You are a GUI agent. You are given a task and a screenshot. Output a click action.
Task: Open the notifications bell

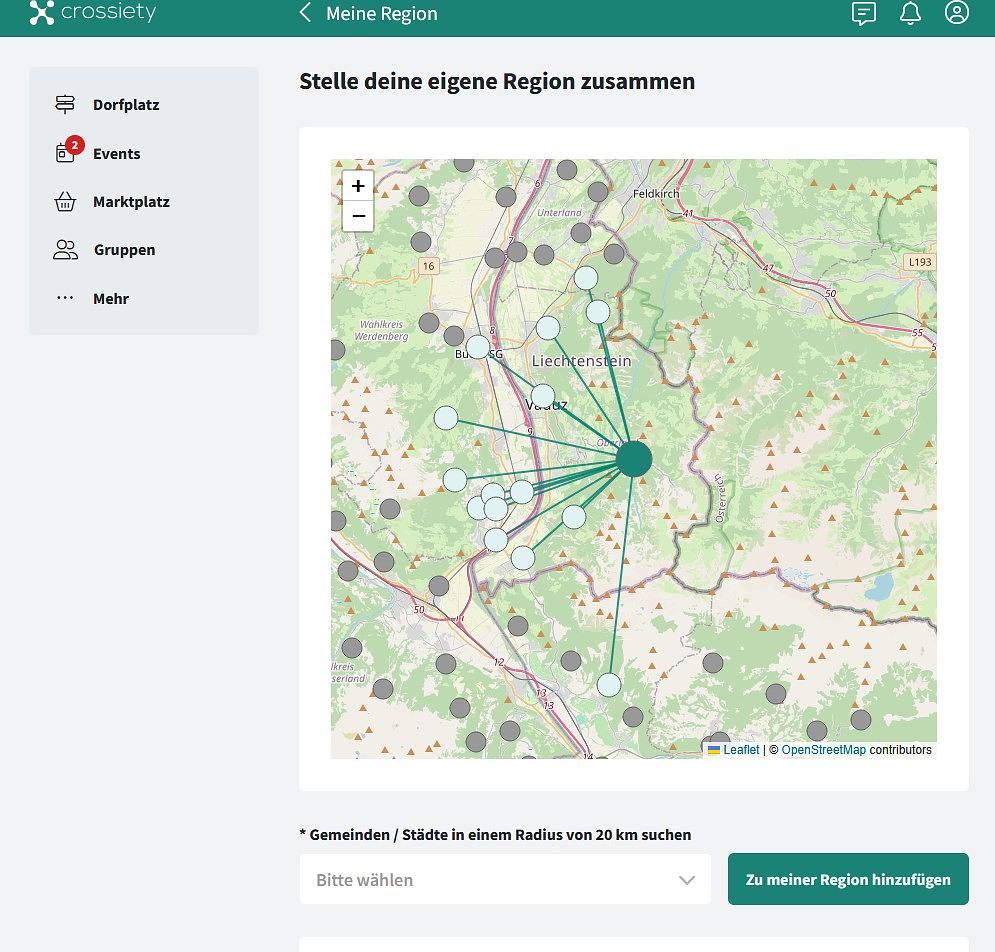click(910, 13)
